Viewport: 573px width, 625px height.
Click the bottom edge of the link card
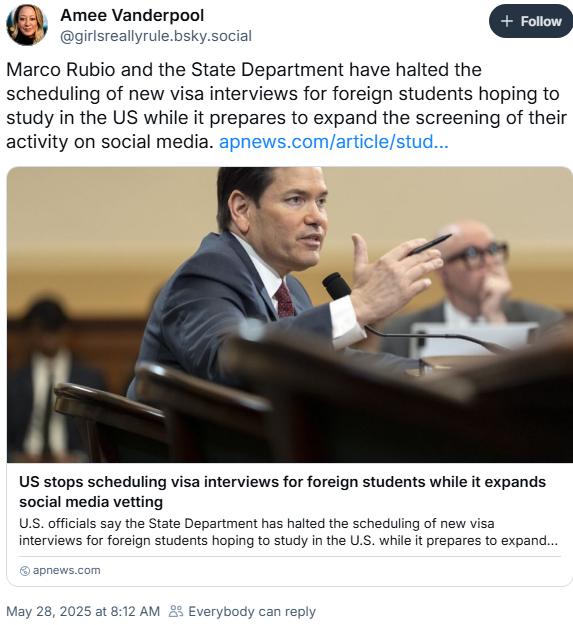290,585
